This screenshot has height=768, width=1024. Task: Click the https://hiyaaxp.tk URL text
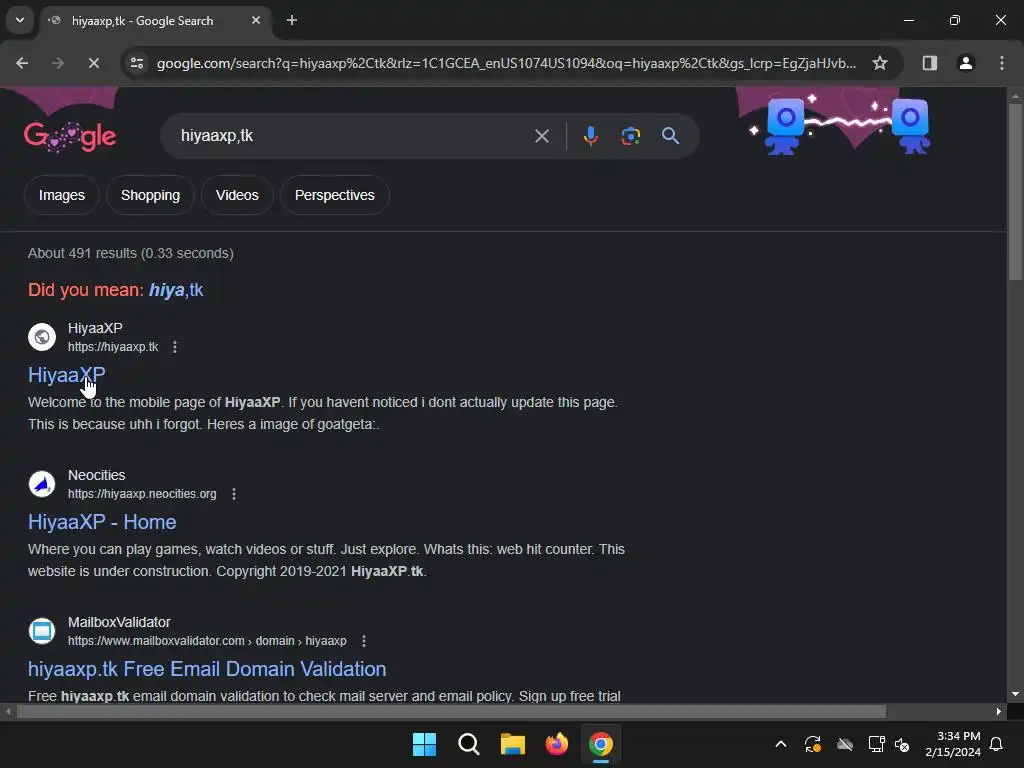tap(113, 347)
